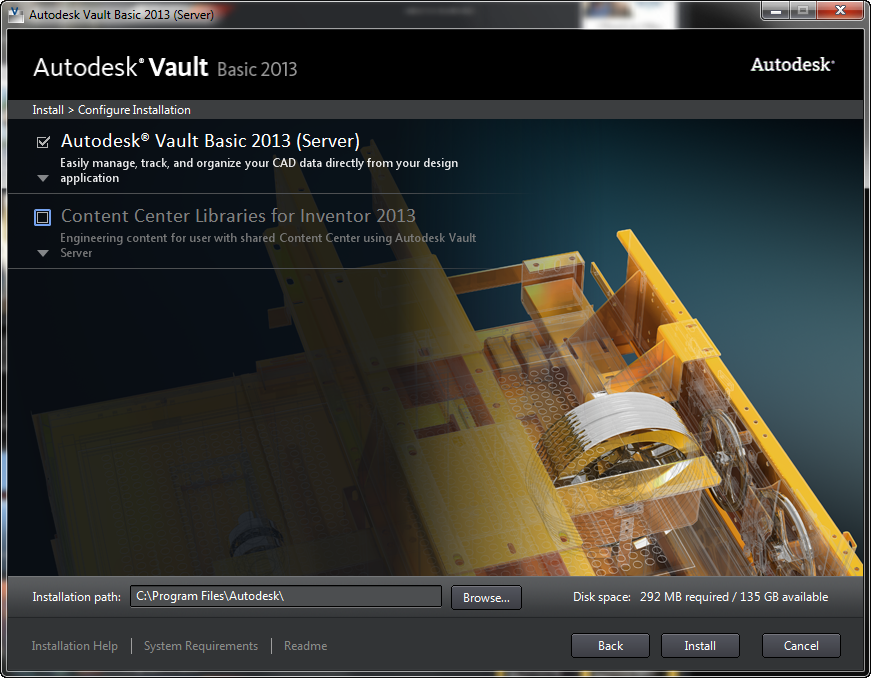Start installing with the Install button

(x=700, y=645)
